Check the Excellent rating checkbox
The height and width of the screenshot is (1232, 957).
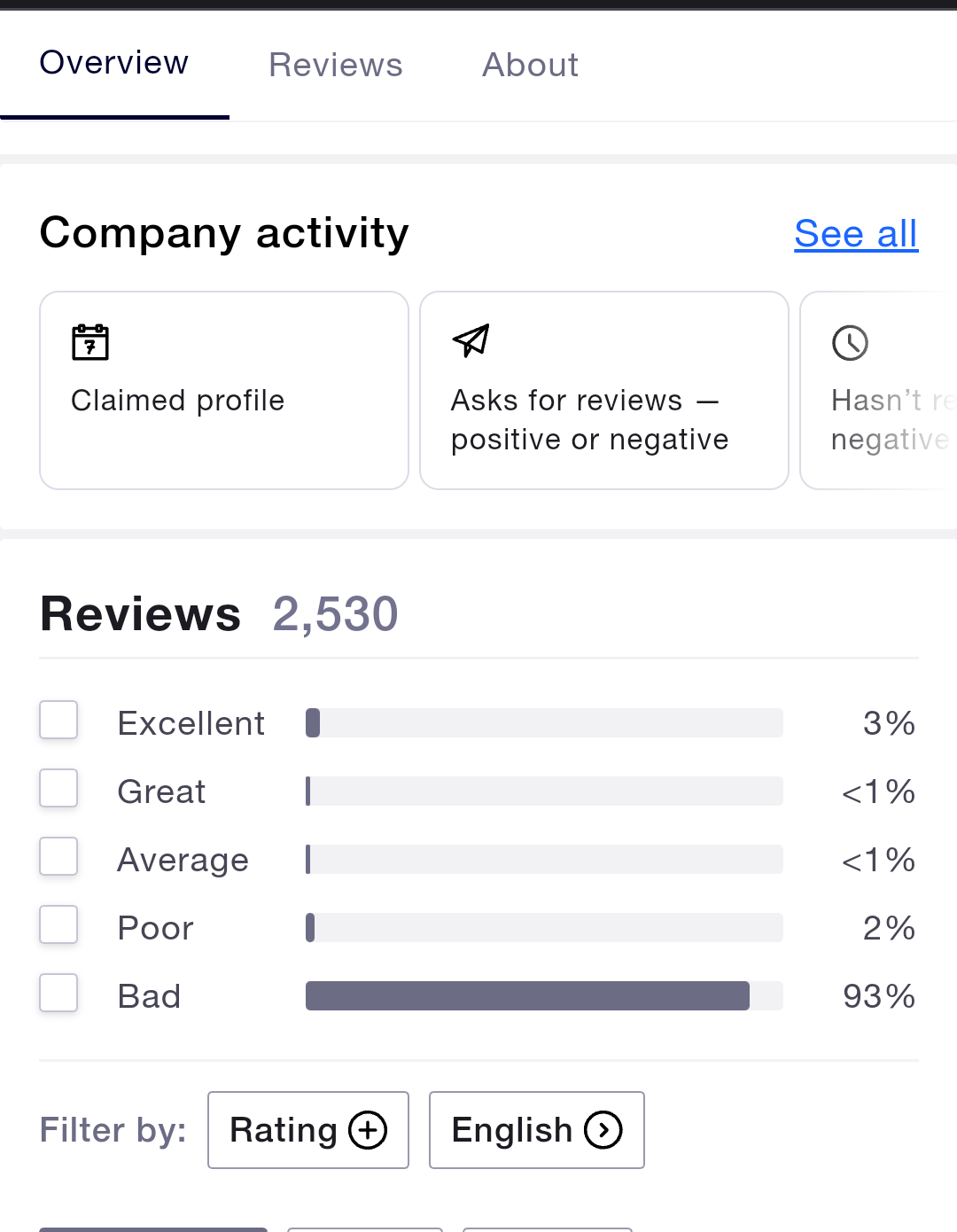(x=58, y=720)
